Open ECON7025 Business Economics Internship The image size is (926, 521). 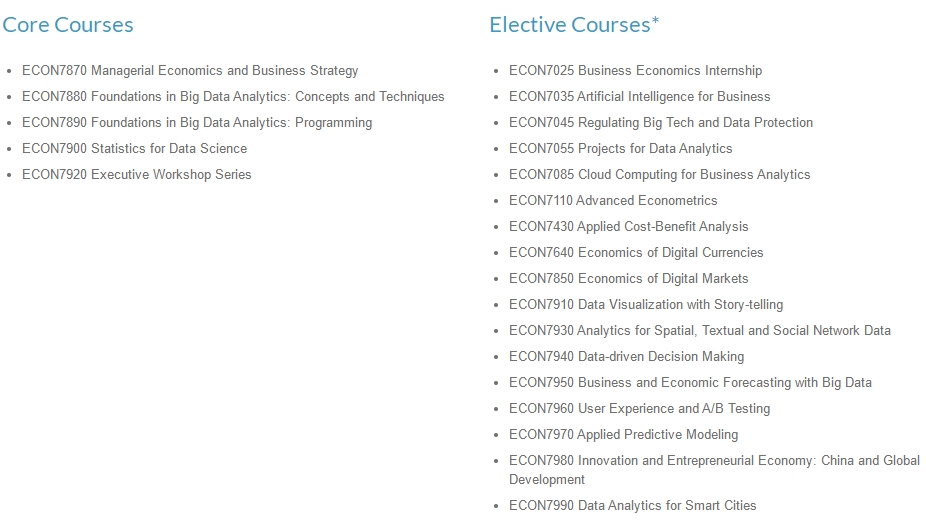click(635, 71)
